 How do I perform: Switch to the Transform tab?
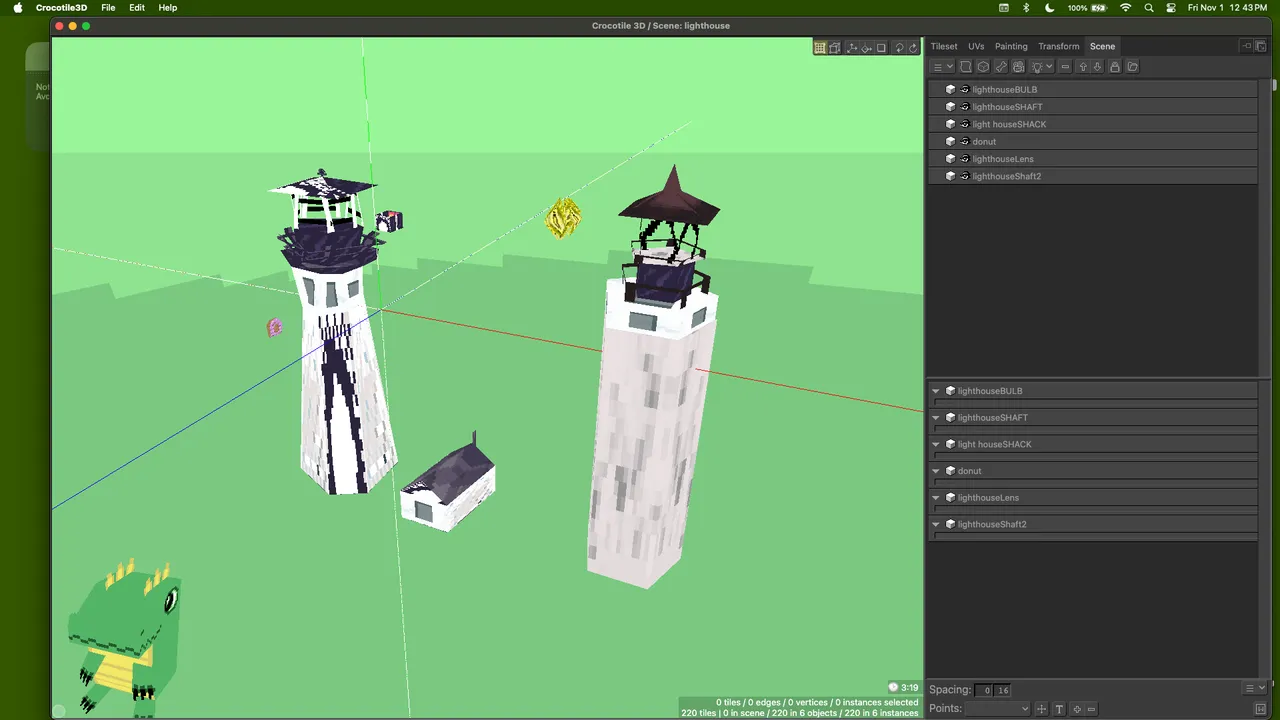tap(1059, 46)
